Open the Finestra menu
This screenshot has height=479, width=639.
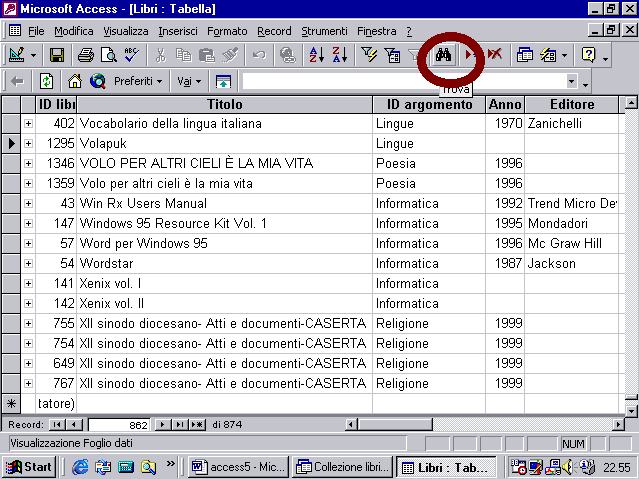[x=377, y=31]
